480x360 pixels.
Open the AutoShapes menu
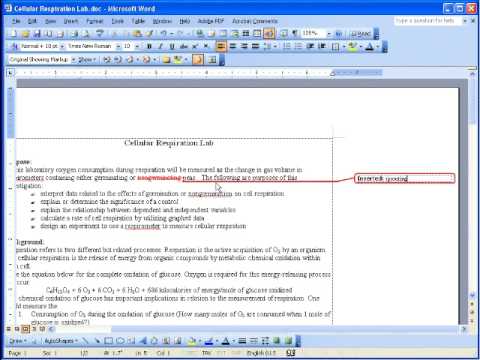click(61, 341)
